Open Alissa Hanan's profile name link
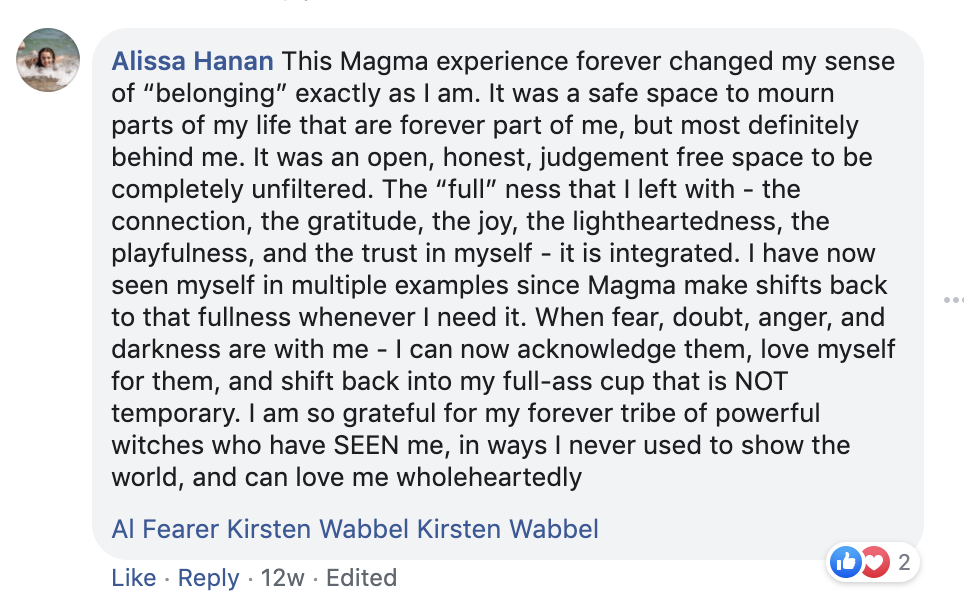This screenshot has width=964, height=610. (x=192, y=62)
